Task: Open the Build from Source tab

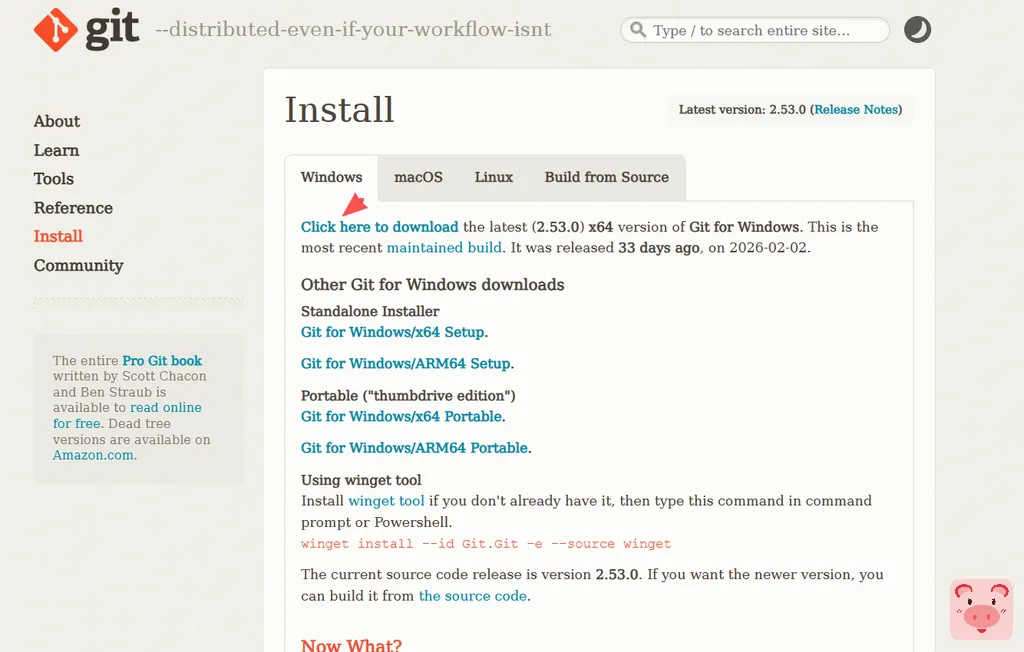Action: pyautogui.click(x=607, y=178)
